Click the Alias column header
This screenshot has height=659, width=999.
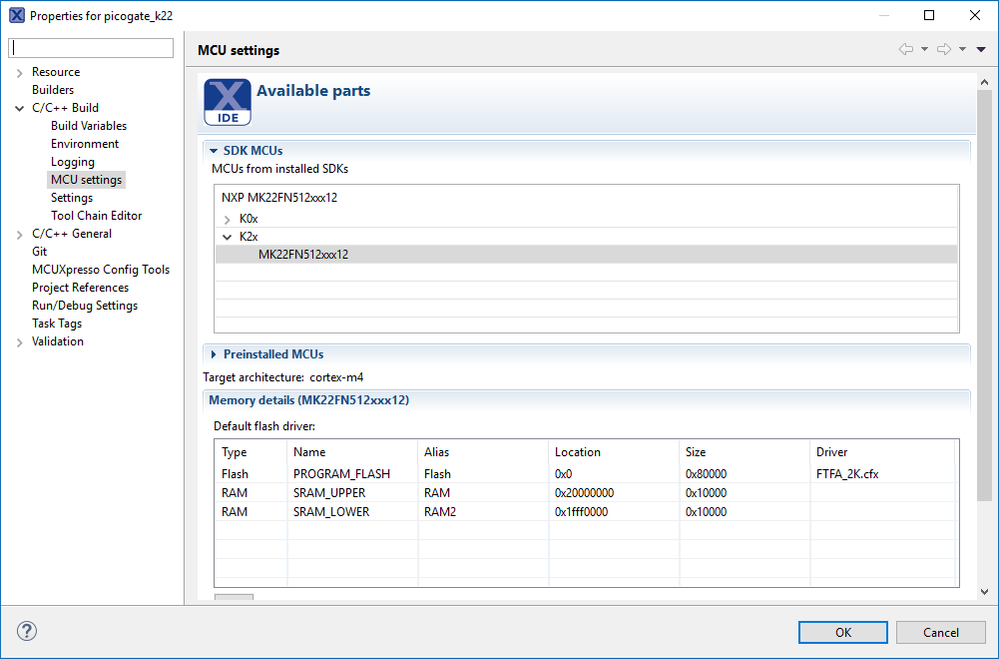pos(483,452)
